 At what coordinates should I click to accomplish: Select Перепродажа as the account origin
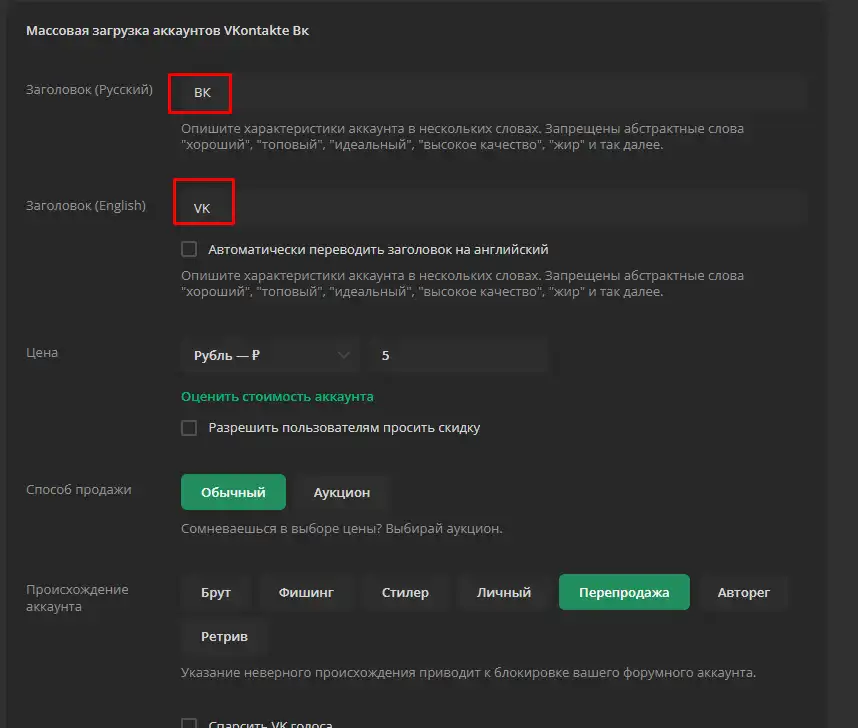(x=624, y=592)
